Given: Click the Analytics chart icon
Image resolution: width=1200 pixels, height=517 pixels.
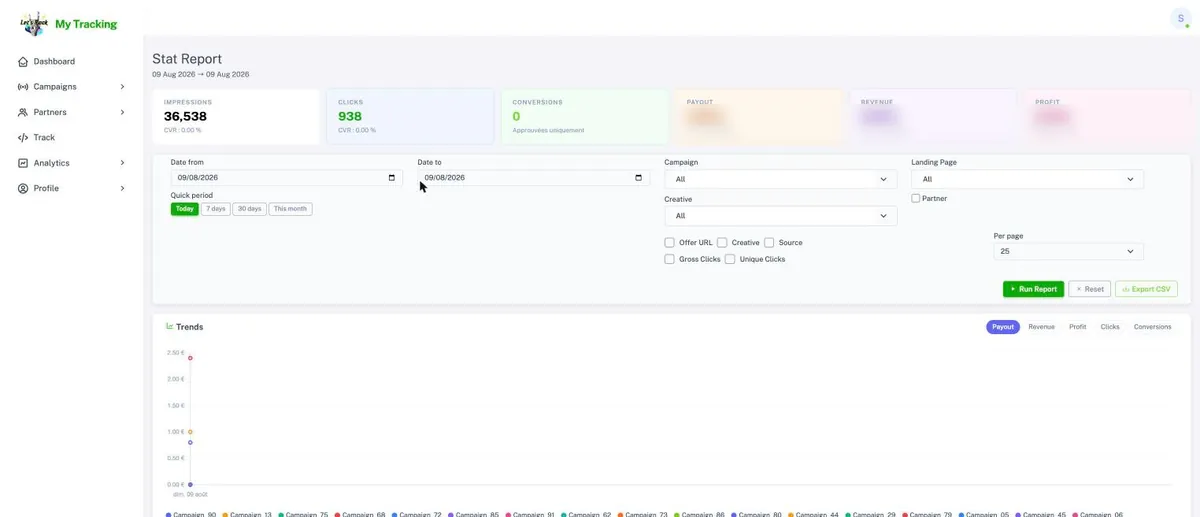Looking at the screenshot, I should click(x=23, y=163).
